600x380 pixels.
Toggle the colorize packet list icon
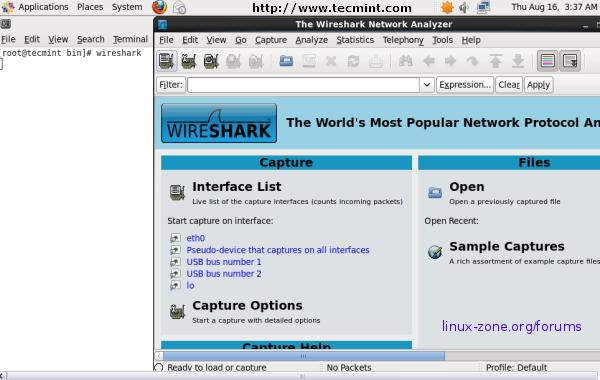[x=548, y=61]
